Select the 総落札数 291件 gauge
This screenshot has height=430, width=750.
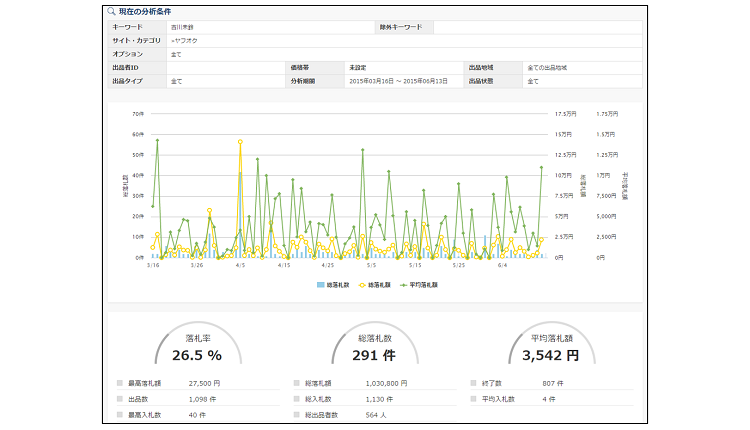point(374,346)
